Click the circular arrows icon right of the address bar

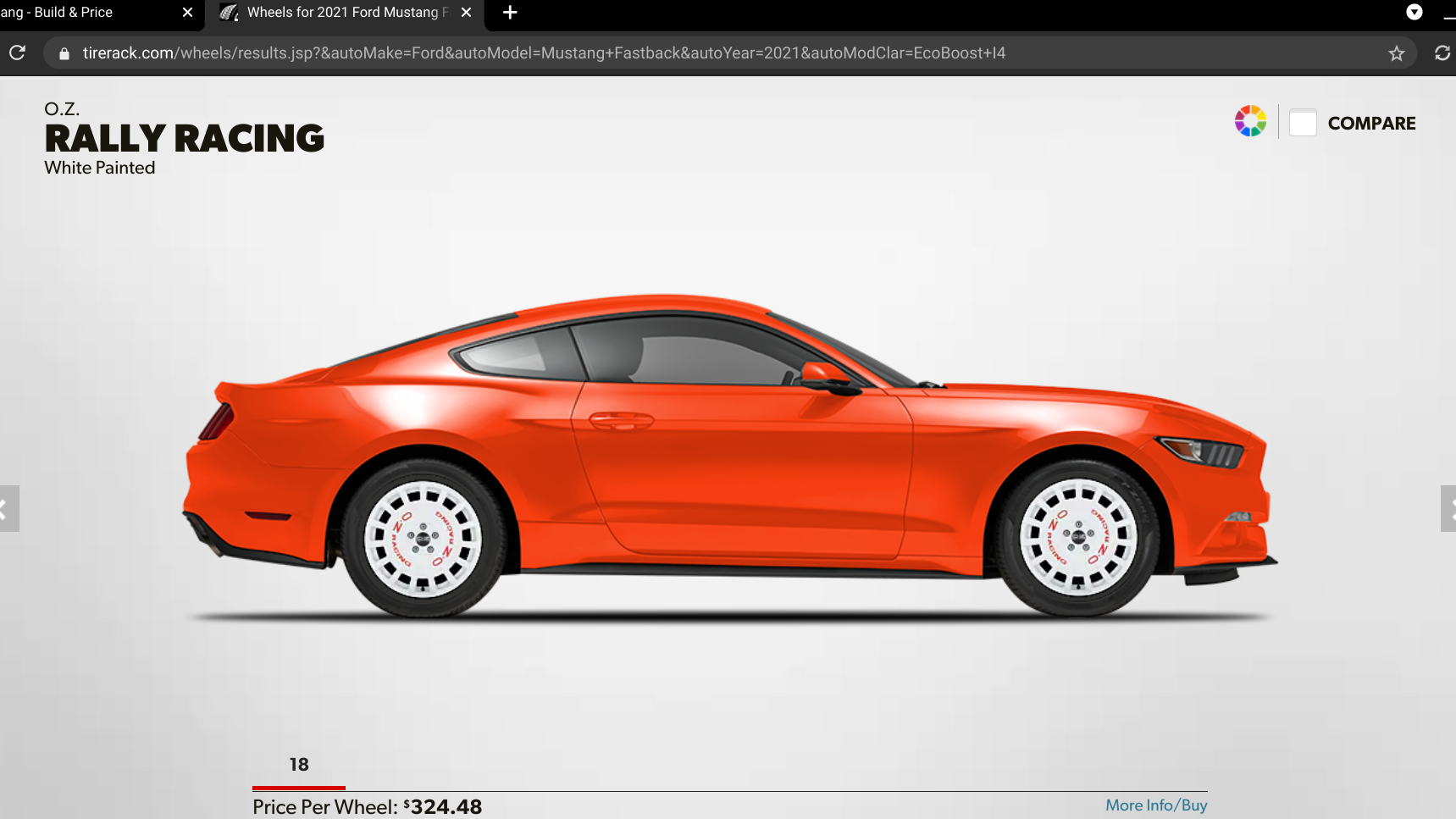coord(1442,53)
